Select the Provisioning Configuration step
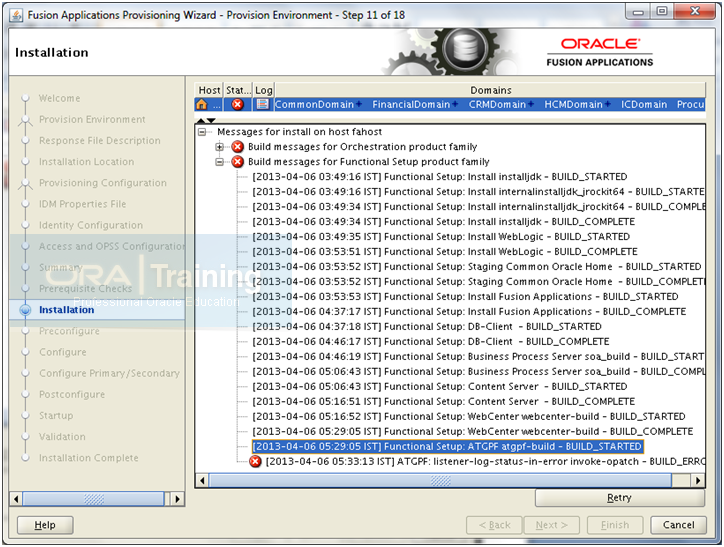The image size is (724, 547). click(103, 183)
